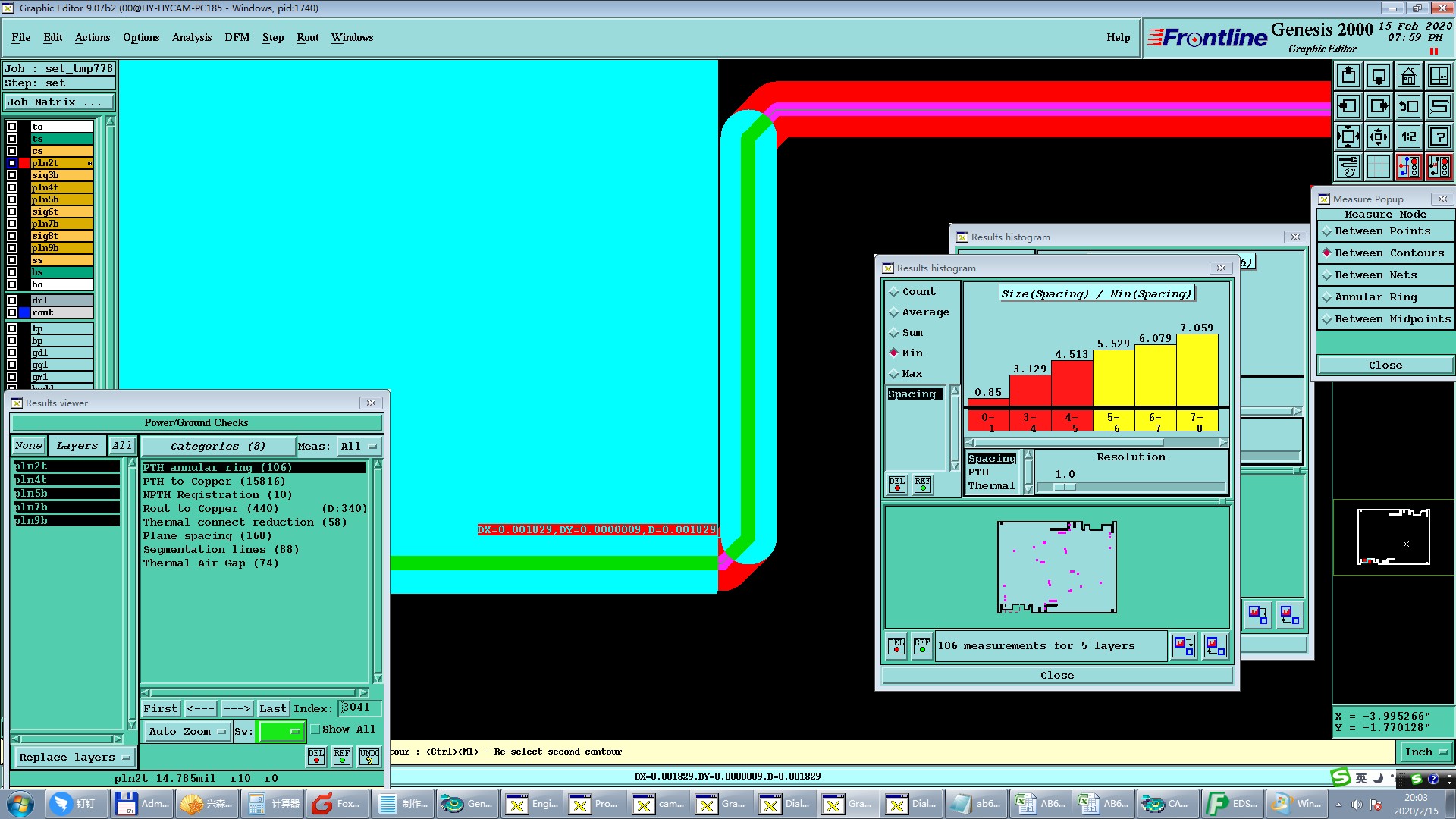1456x819 pixels.
Task: Open the Meas All dropdown
Action: pyautogui.click(x=358, y=447)
